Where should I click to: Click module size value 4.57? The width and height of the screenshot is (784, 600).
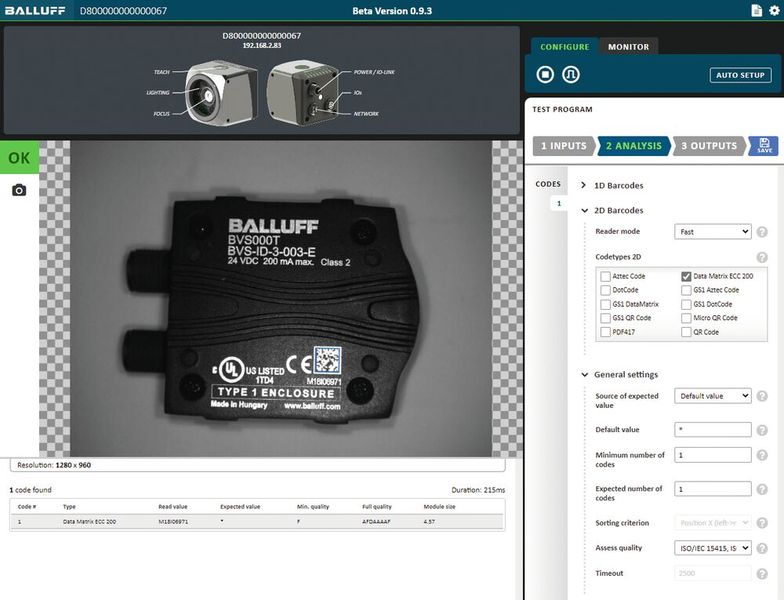point(429,522)
